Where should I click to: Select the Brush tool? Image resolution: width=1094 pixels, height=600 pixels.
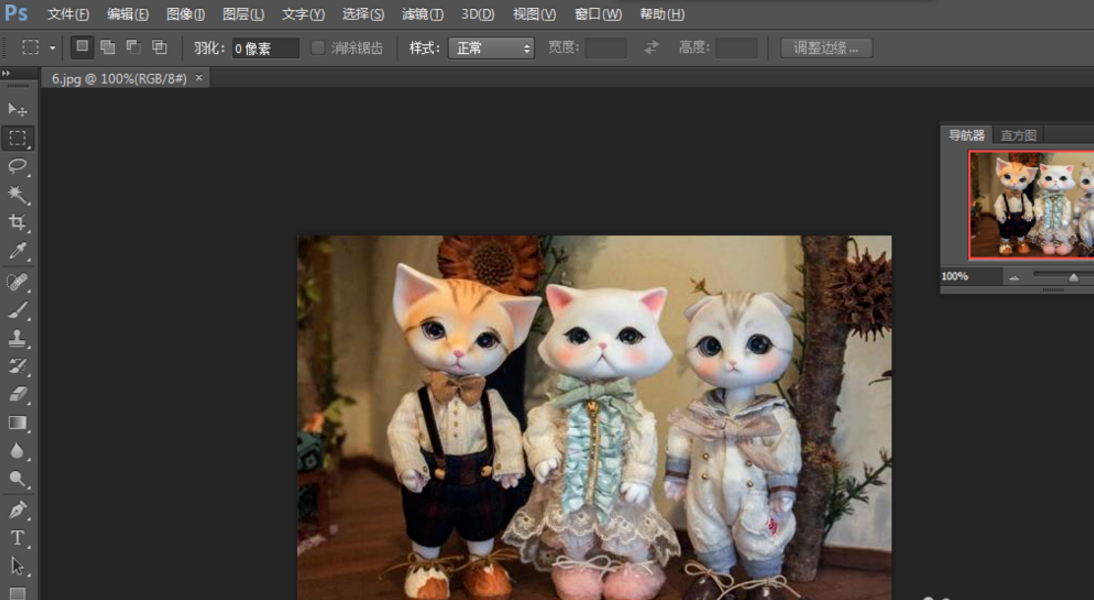click(17, 310)
